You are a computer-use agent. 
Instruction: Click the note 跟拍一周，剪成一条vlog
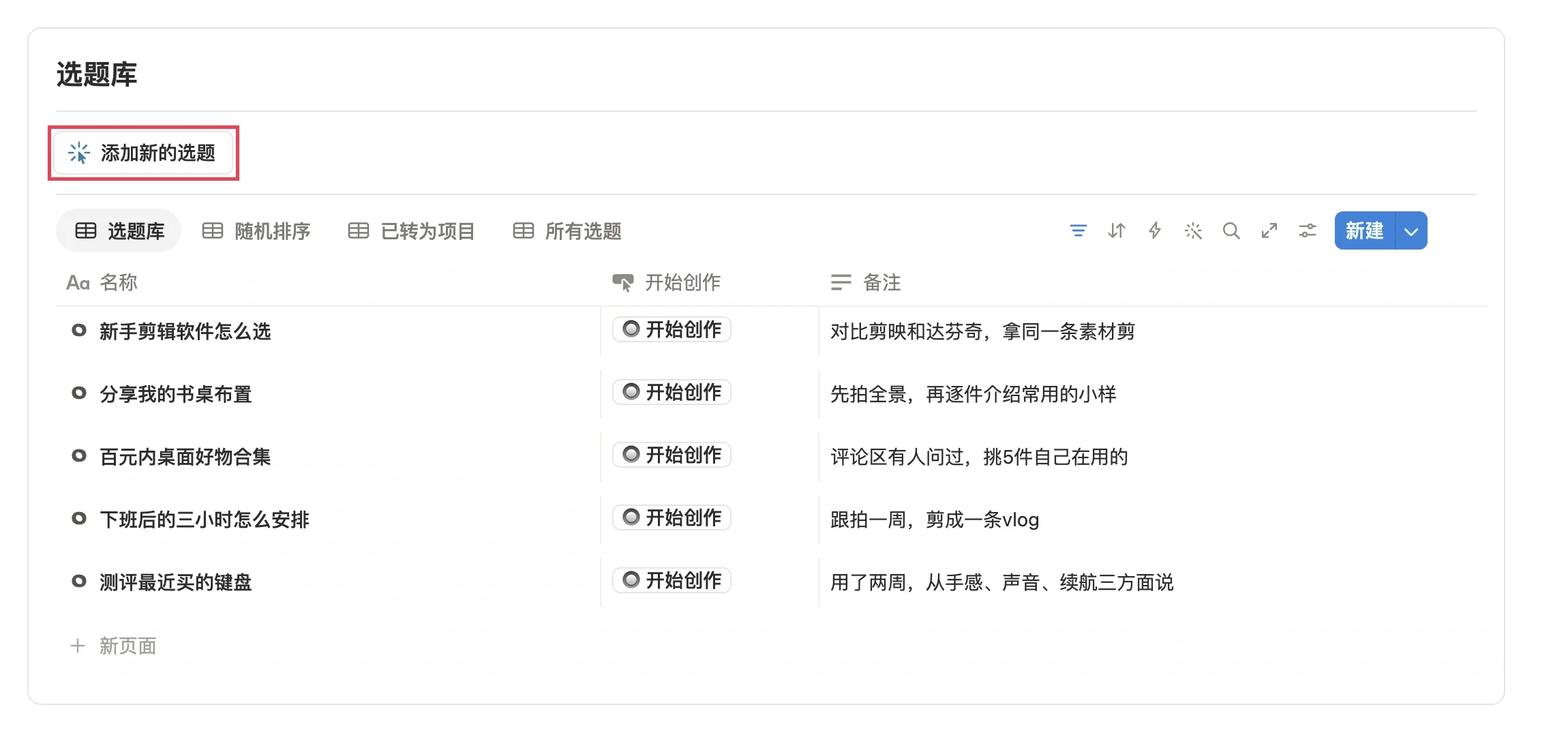pyautogui.click(x=935, y=520)
